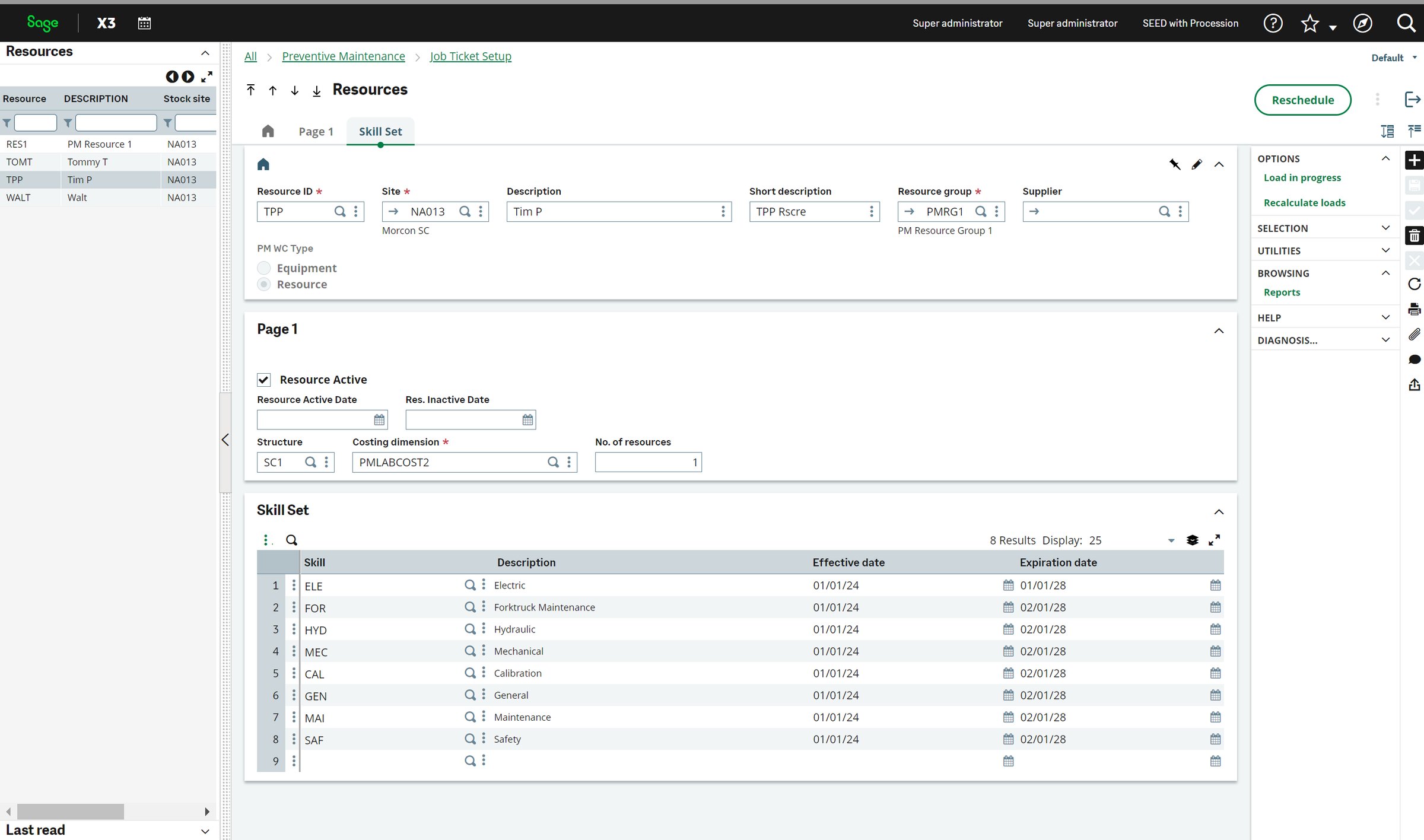
Task: Refresh the record with the circular arrow icon
Action: (1415, 284)
